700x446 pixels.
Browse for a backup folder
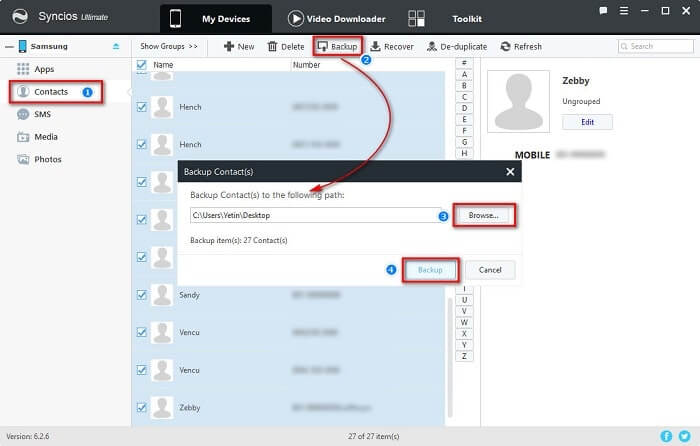484,215
